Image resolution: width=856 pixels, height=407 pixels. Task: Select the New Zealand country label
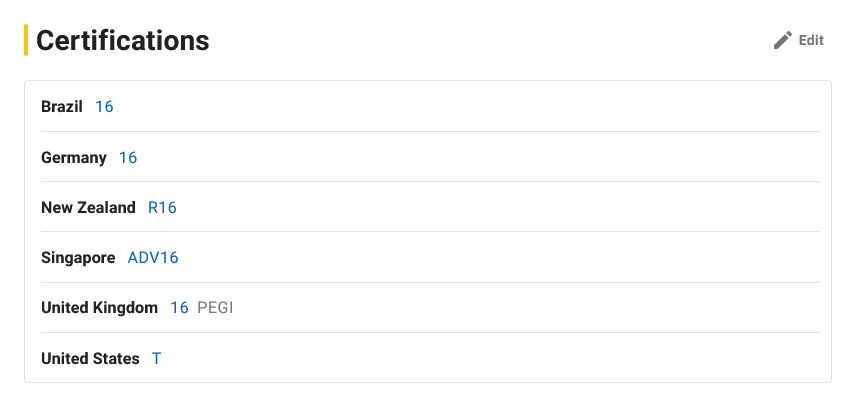88,208
